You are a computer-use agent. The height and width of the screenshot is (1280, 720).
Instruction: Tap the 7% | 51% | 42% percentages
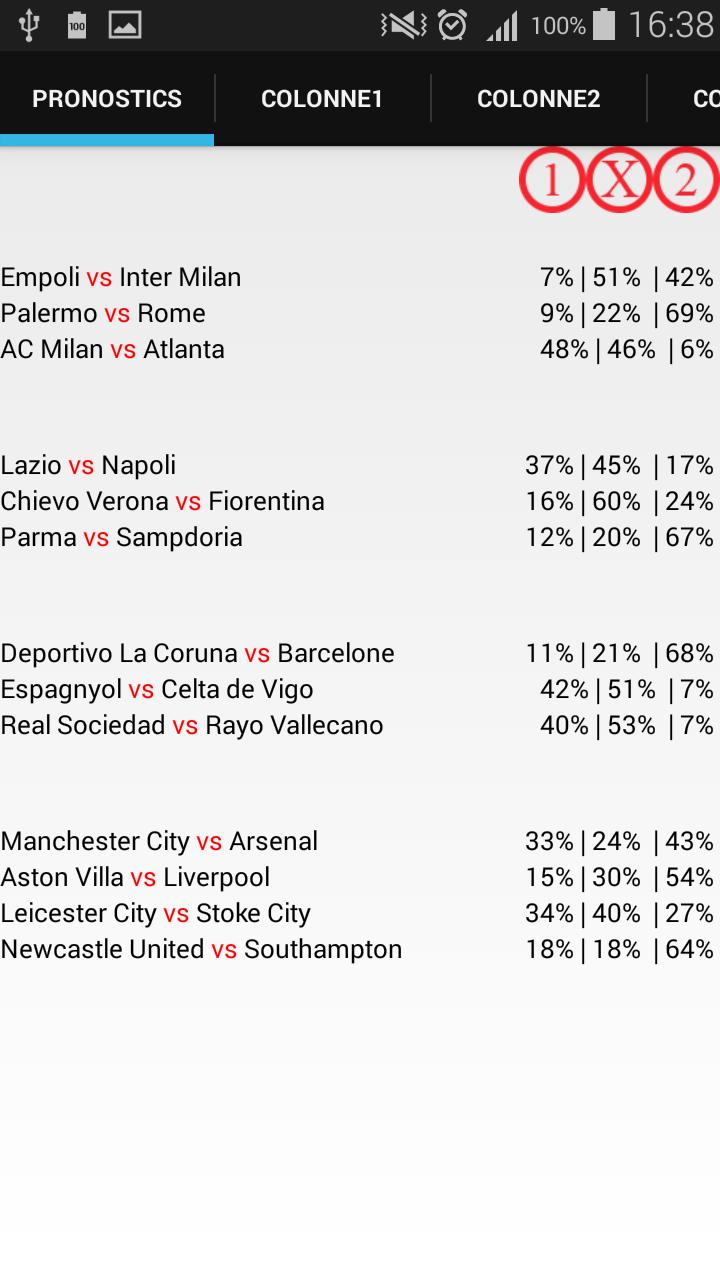point(626,277)
